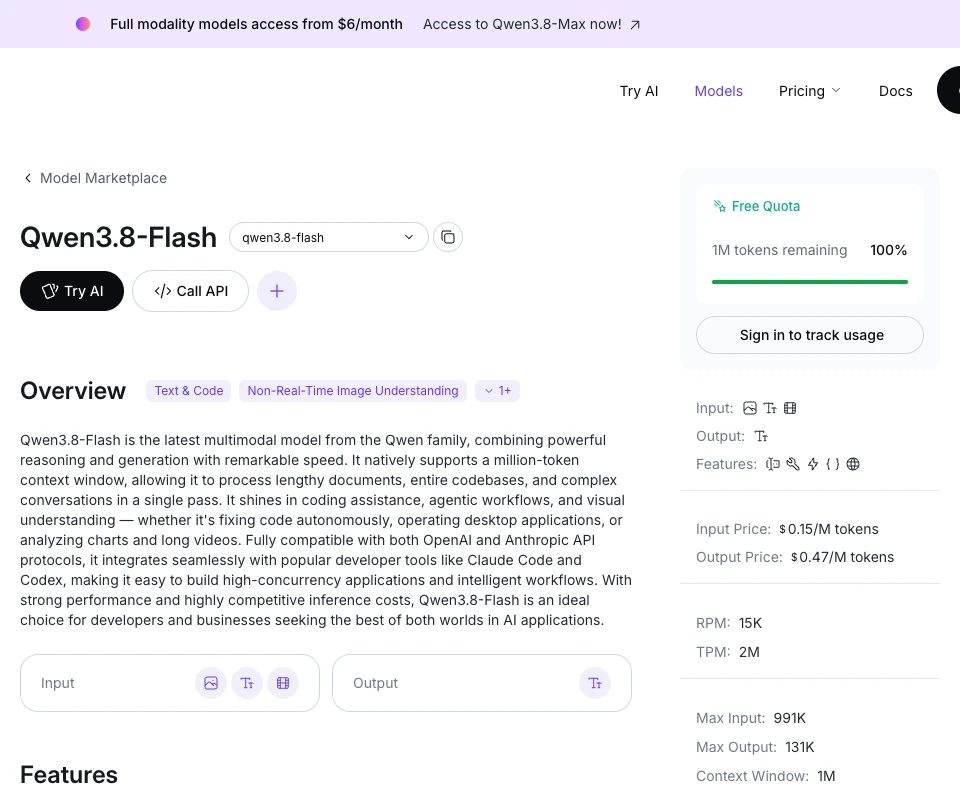Click the Free Quota label

pyautogui.click(x=765, y=206)
